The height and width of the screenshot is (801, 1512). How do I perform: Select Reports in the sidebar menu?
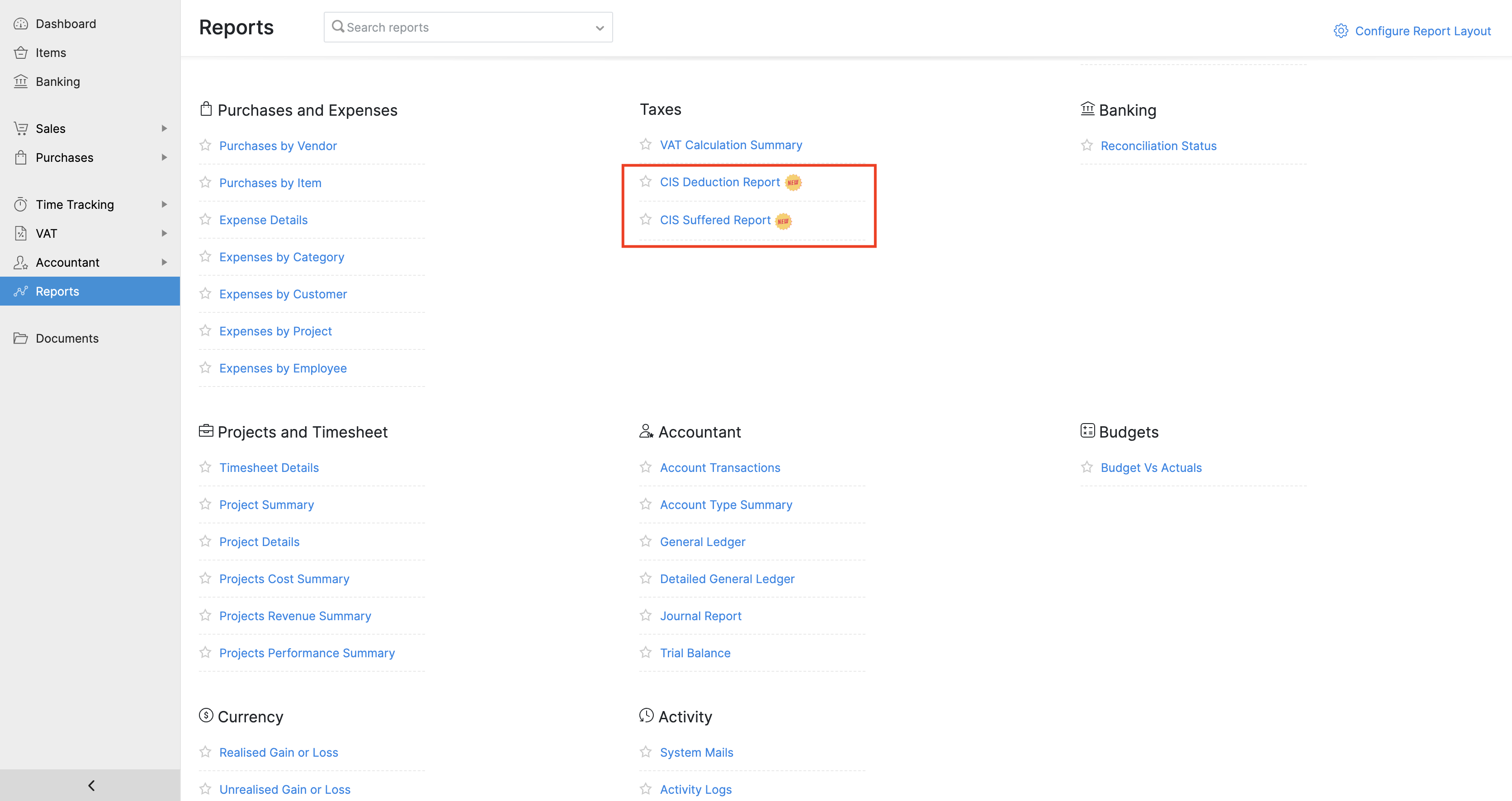[57, 291]
